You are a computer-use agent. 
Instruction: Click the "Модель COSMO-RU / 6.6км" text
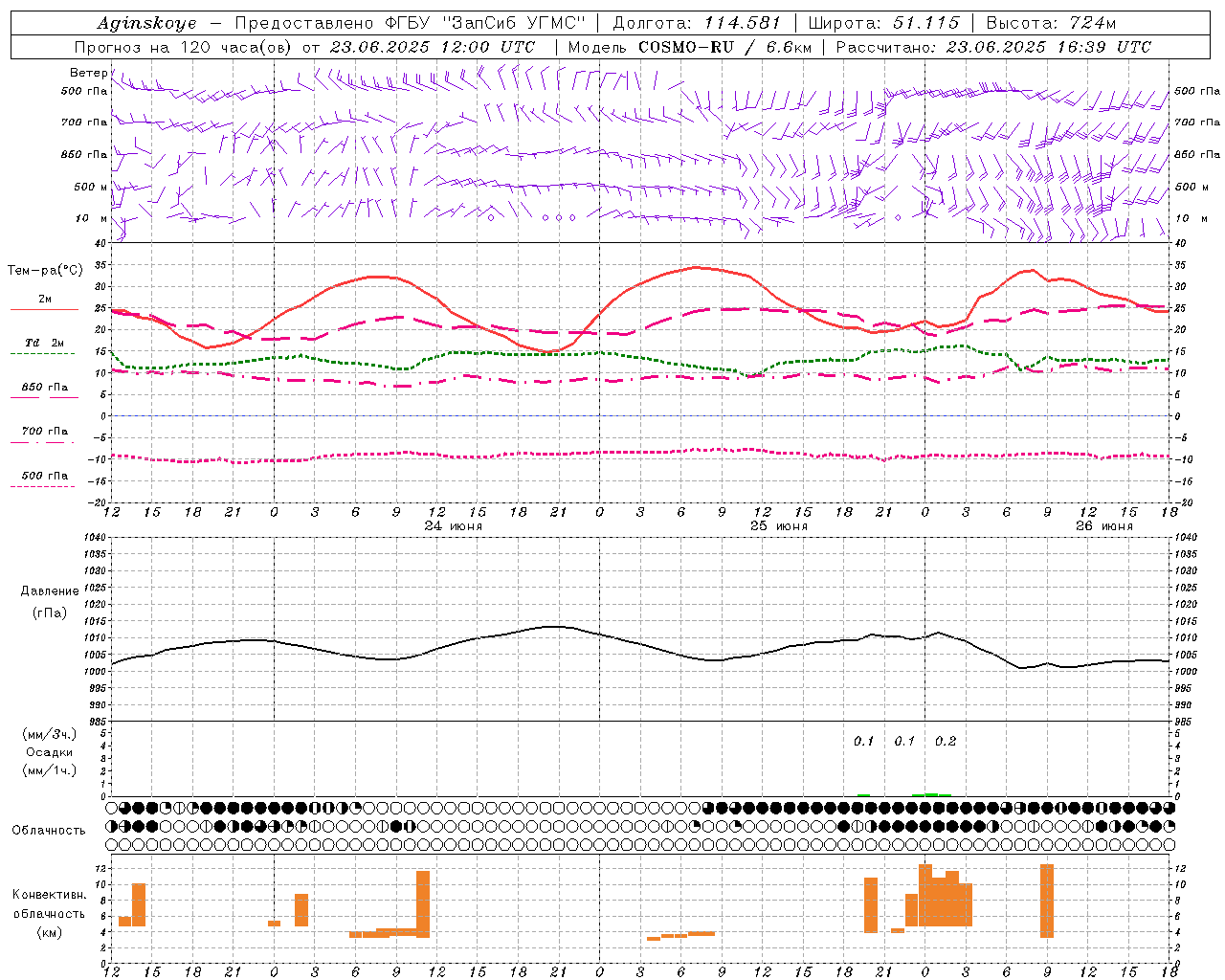[x=689, y=47]
